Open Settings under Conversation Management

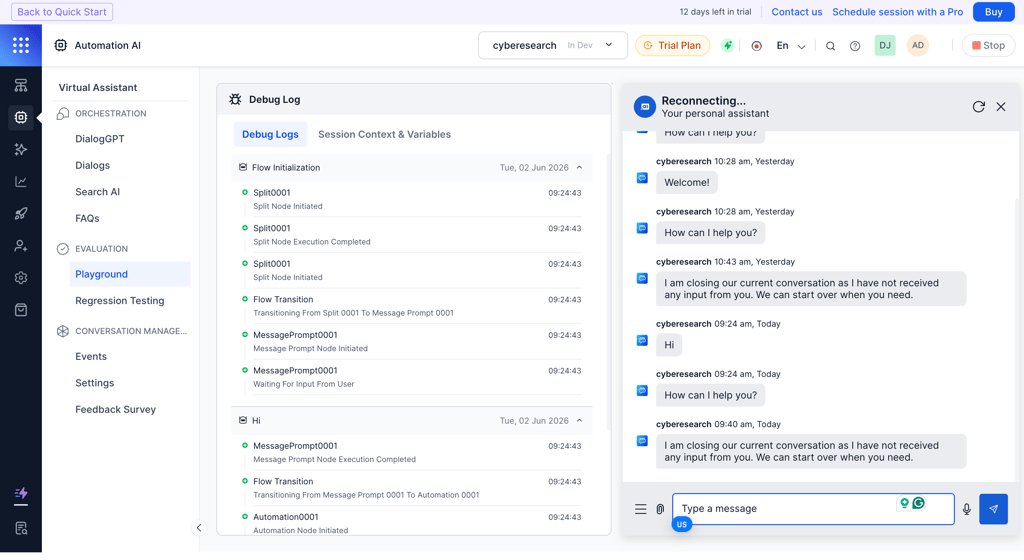click(95, 383)
